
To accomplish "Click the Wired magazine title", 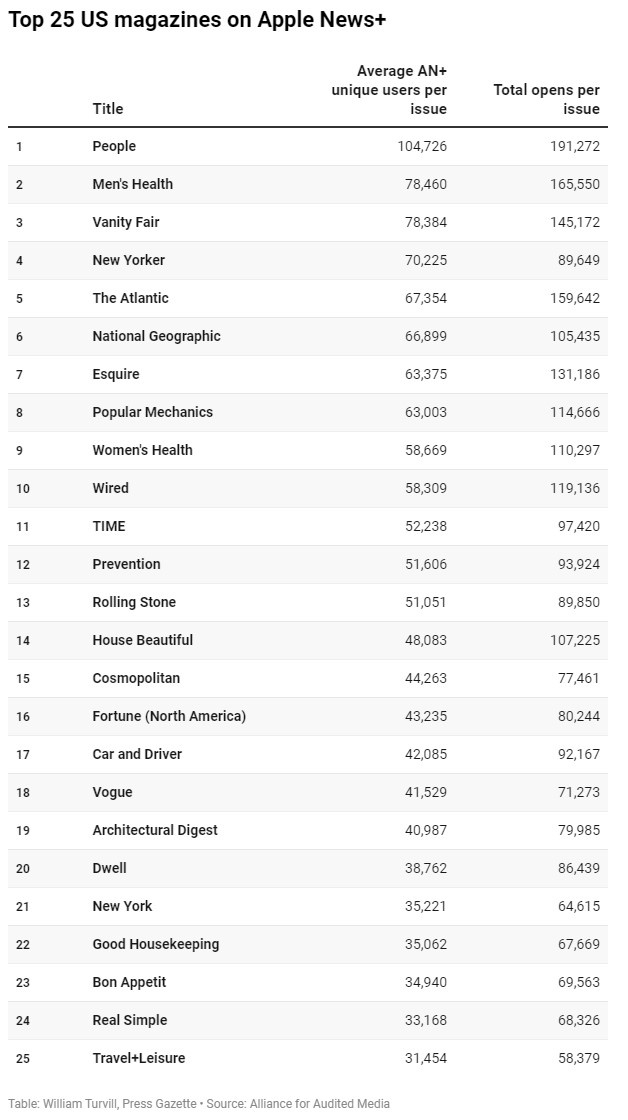I will 110,488.
